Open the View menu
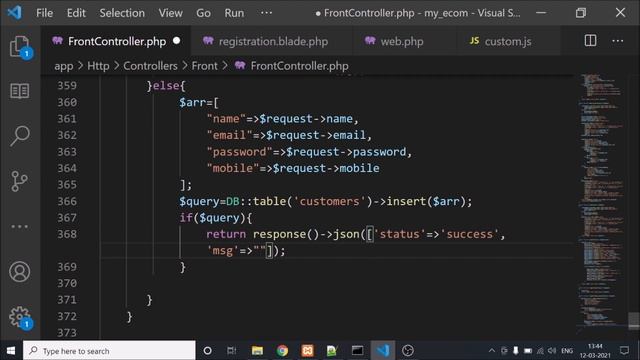This screenshot has height=360, width=640. (x=171, y=13)
